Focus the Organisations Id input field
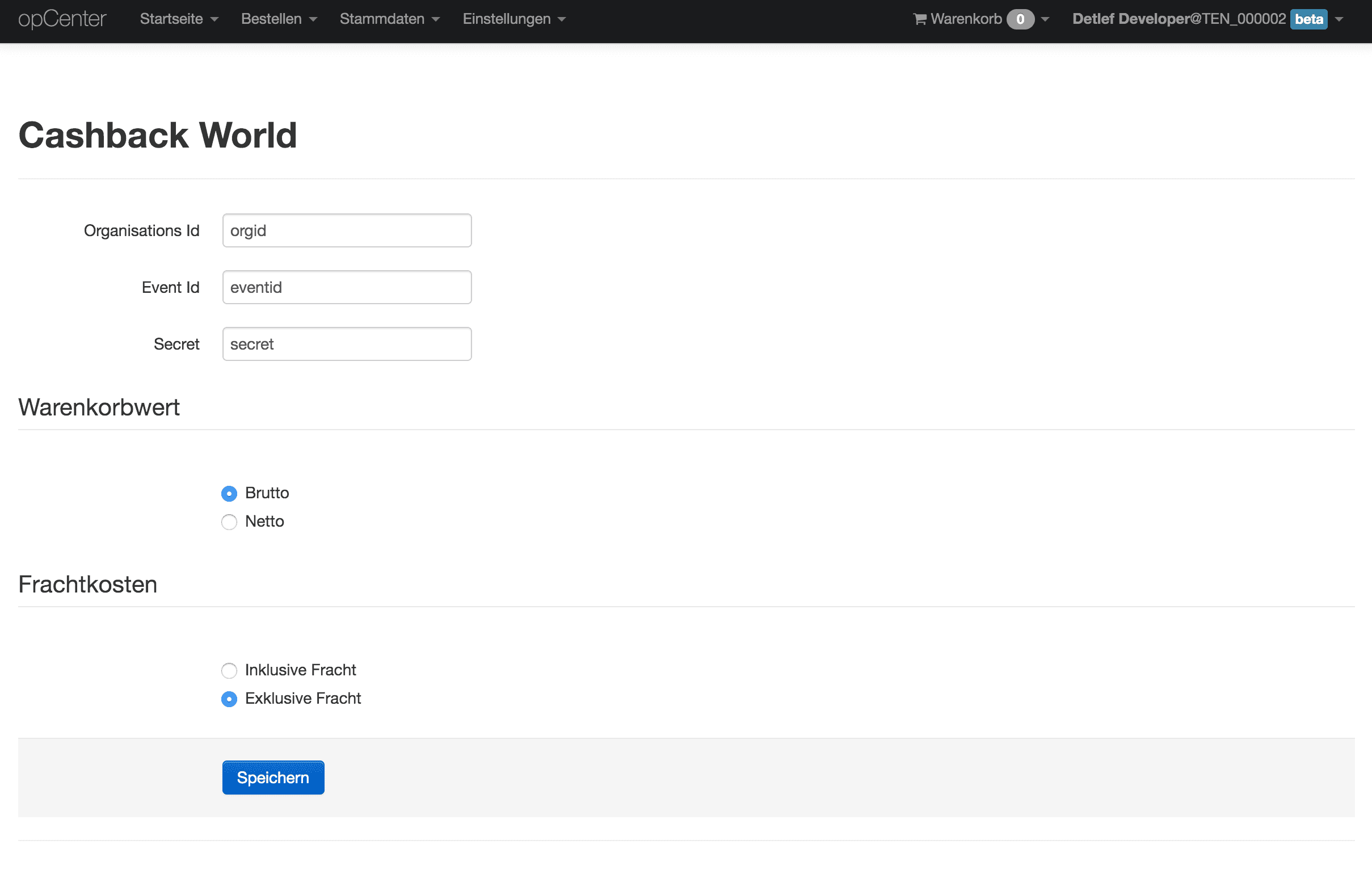This screenshot has width=1372, height=874. [x=347, y=231]
